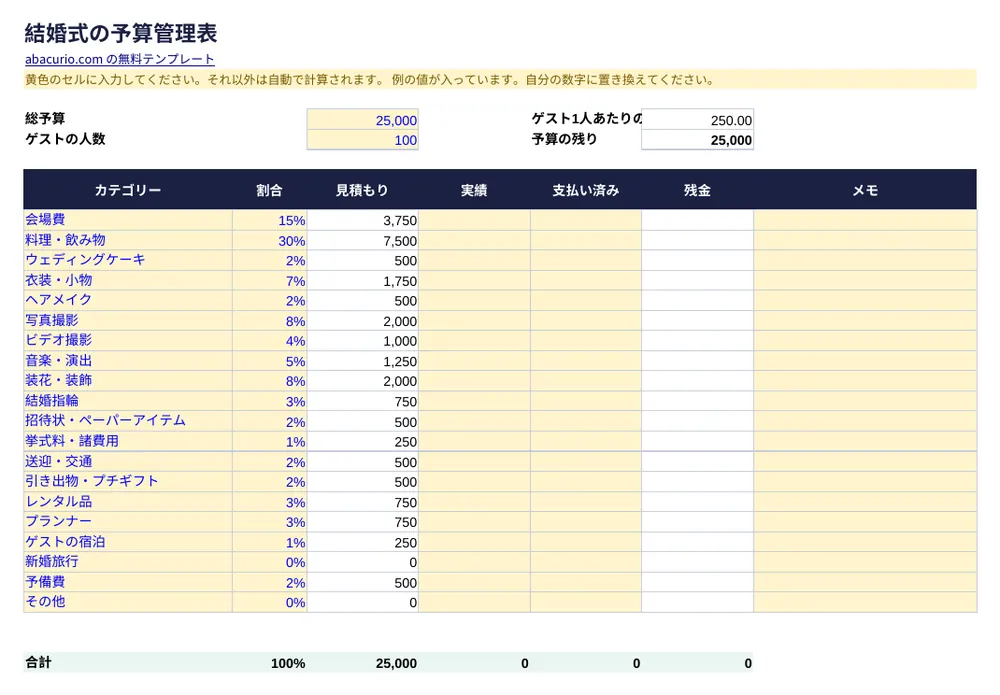Click the yellow instruction banner text
The height and width of the screenshot is (695, 1000).
tap(369, 80)
